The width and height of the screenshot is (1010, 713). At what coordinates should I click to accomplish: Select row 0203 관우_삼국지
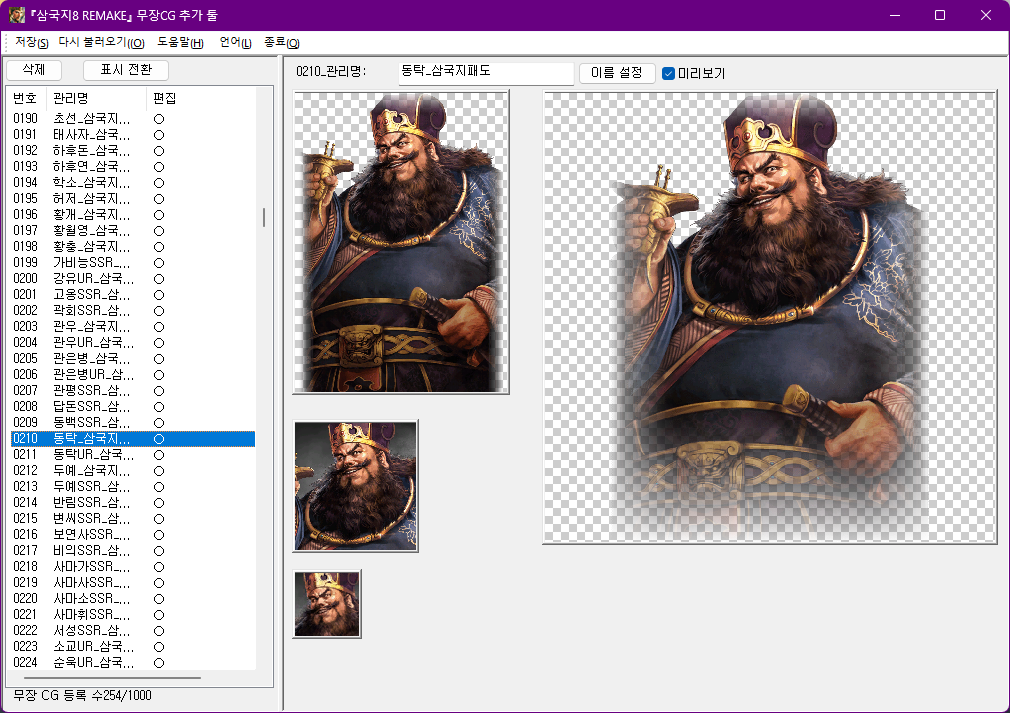click(x=133, y=327)
